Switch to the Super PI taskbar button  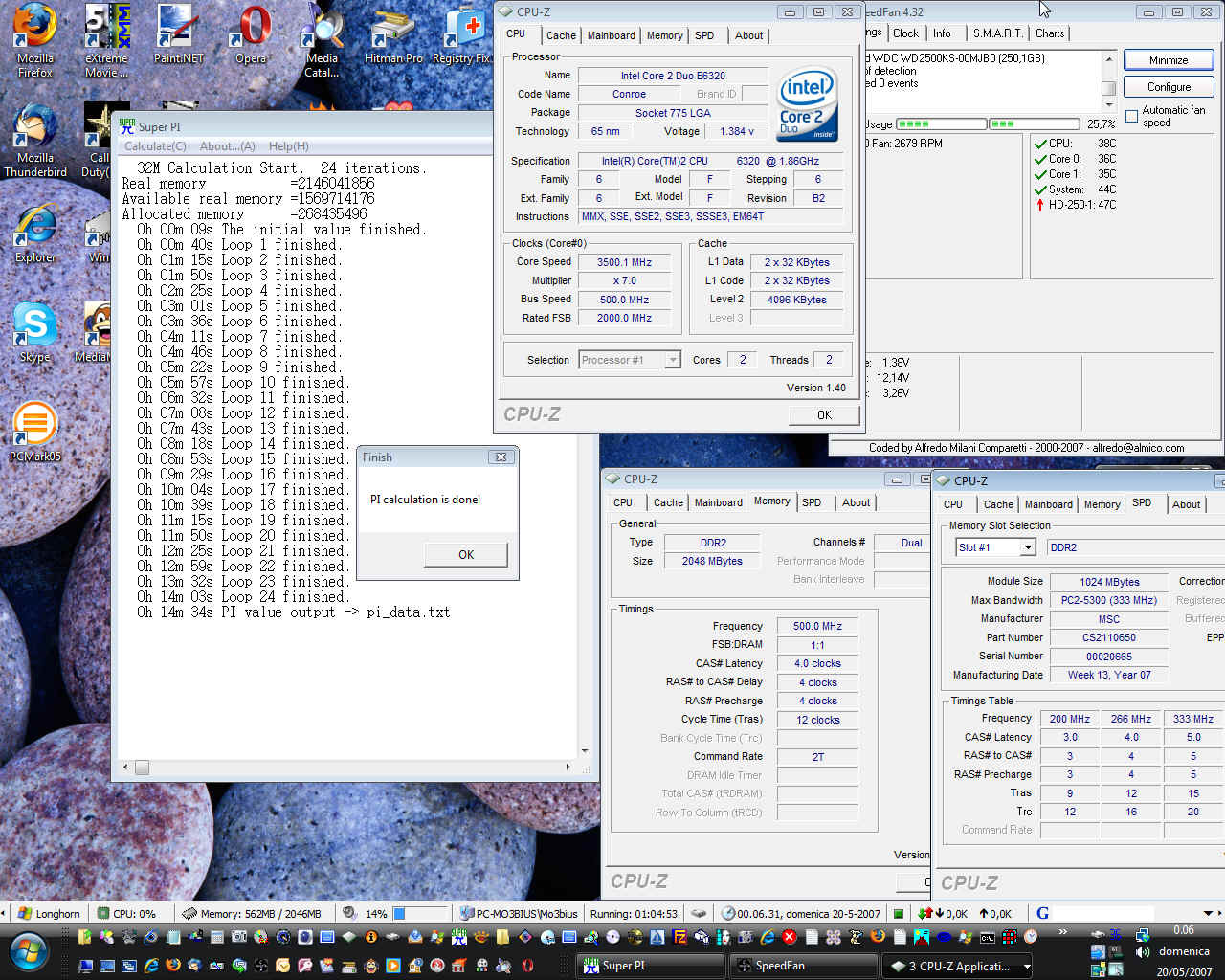point(651,966)
